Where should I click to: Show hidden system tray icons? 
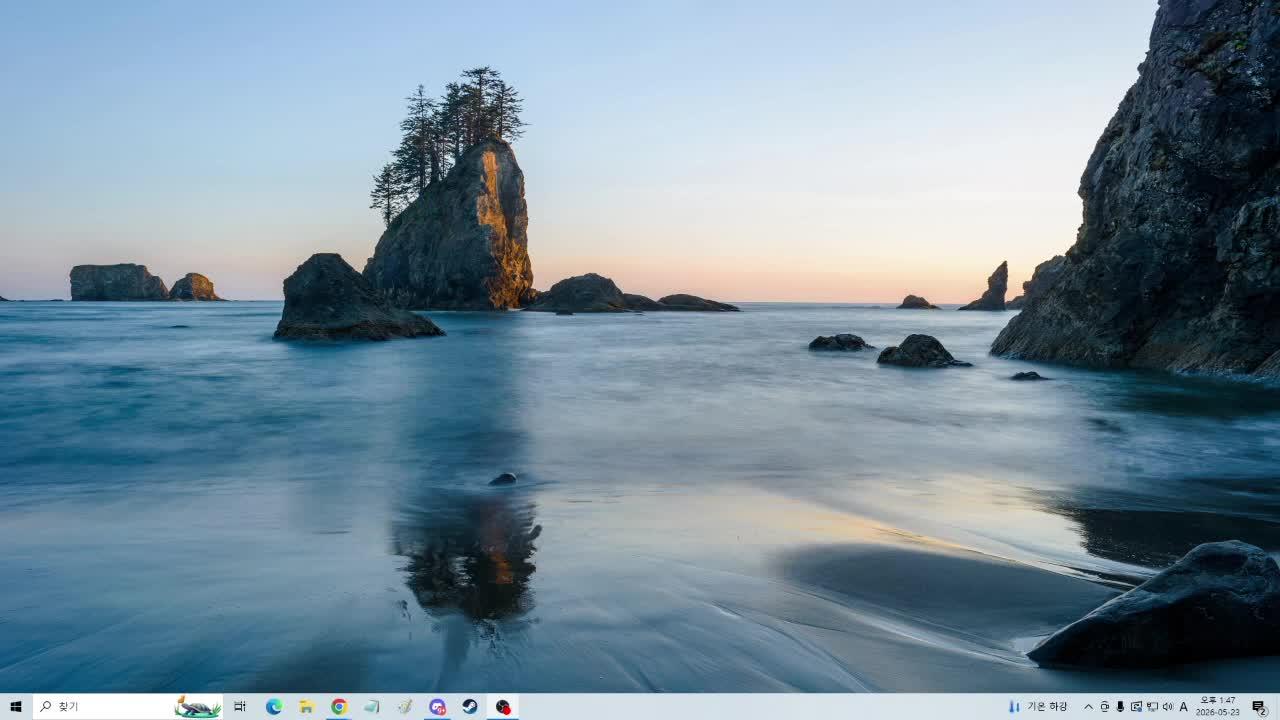pos(1089,706)
